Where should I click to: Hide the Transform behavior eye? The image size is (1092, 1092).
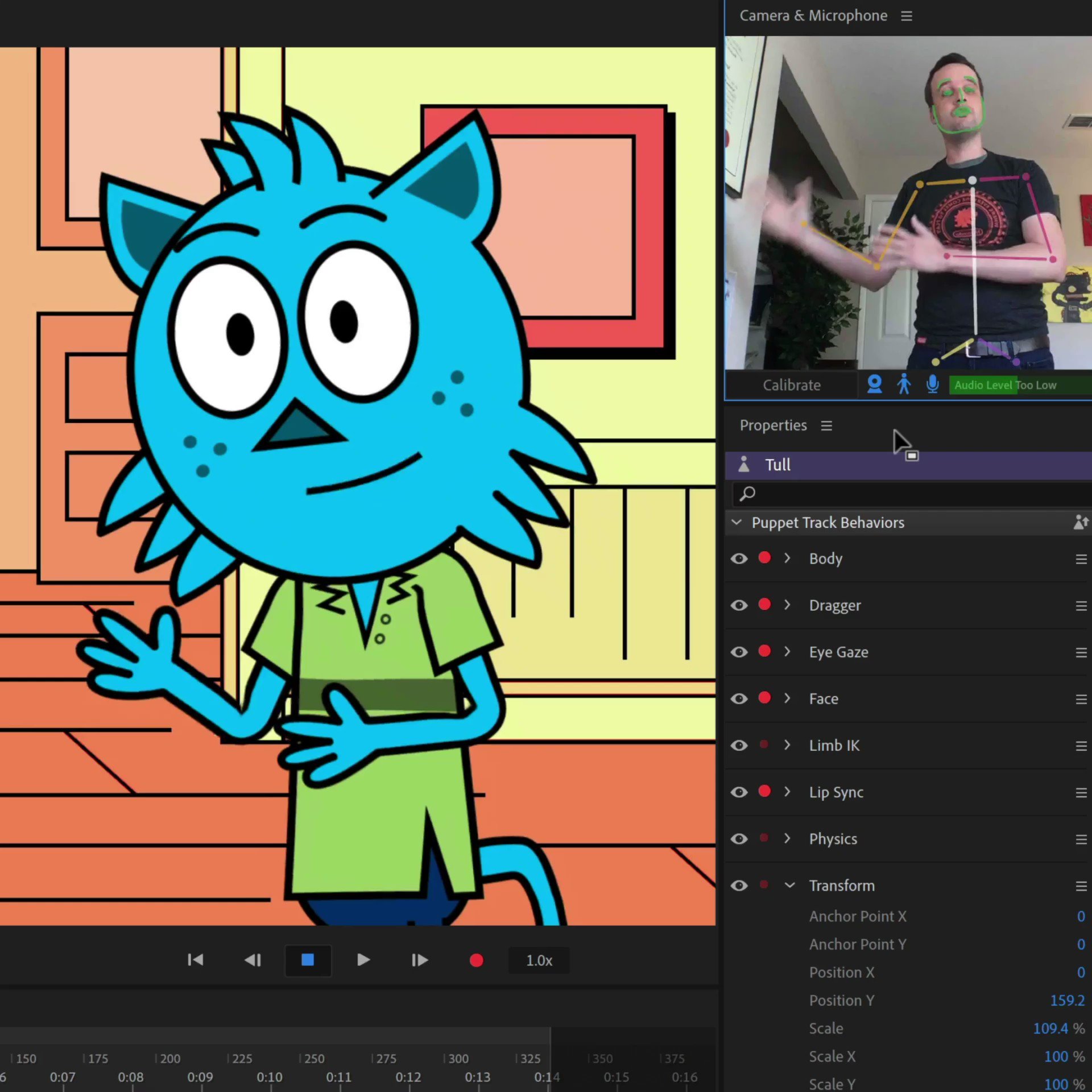click(x=739, y=886)
